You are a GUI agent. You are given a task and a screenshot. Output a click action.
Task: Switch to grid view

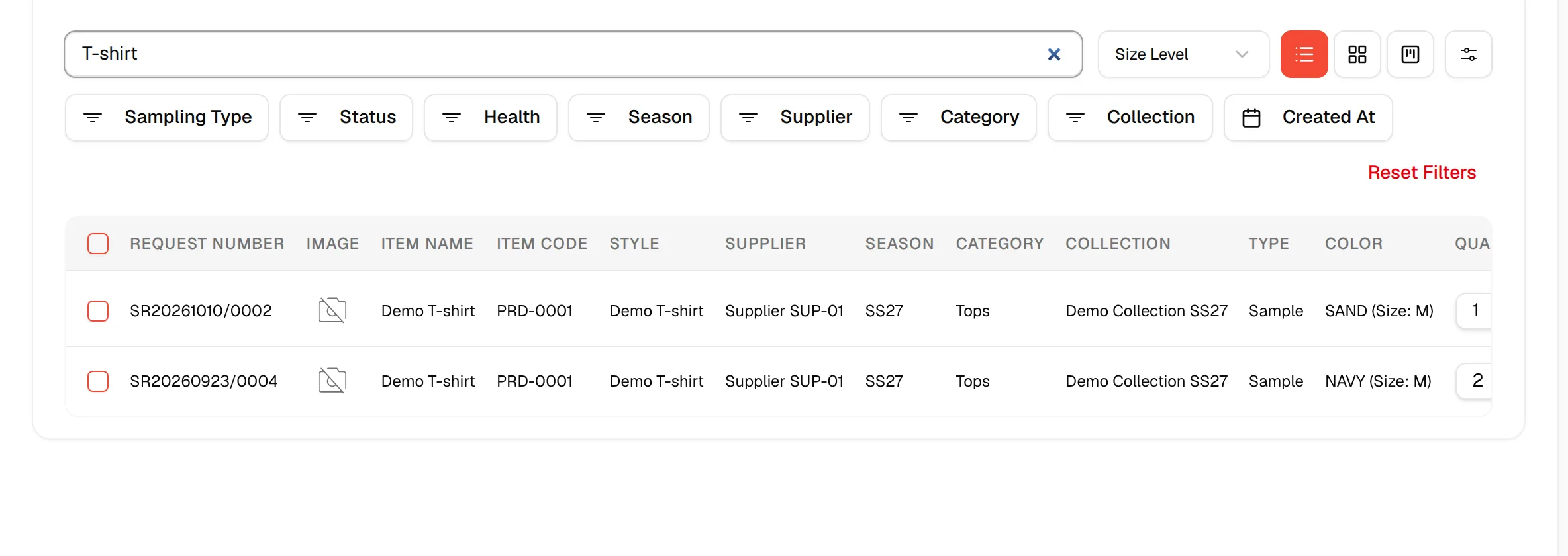1357,54
